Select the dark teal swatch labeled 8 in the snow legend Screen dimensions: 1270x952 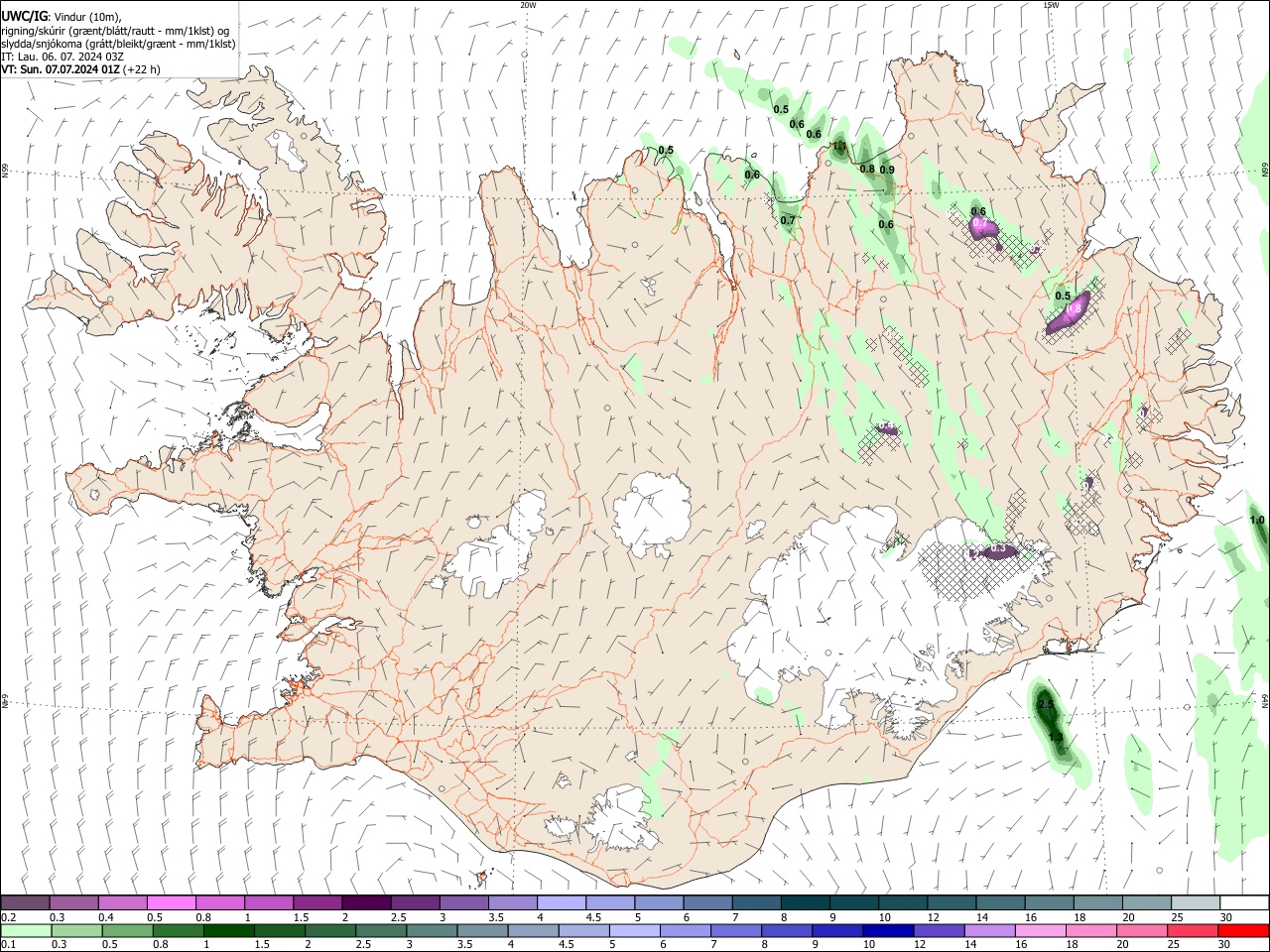805,902
